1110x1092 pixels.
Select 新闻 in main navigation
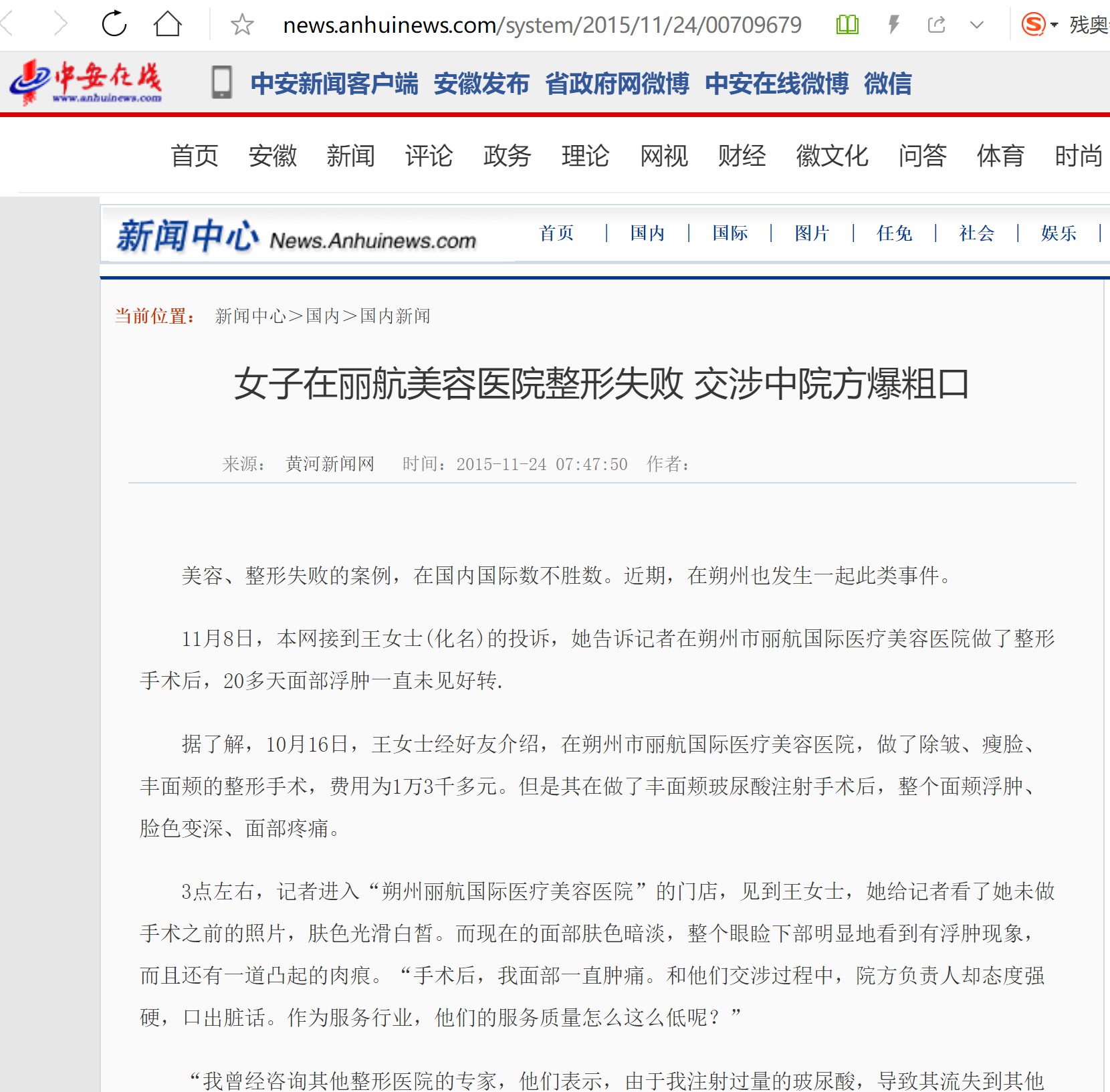351,156
